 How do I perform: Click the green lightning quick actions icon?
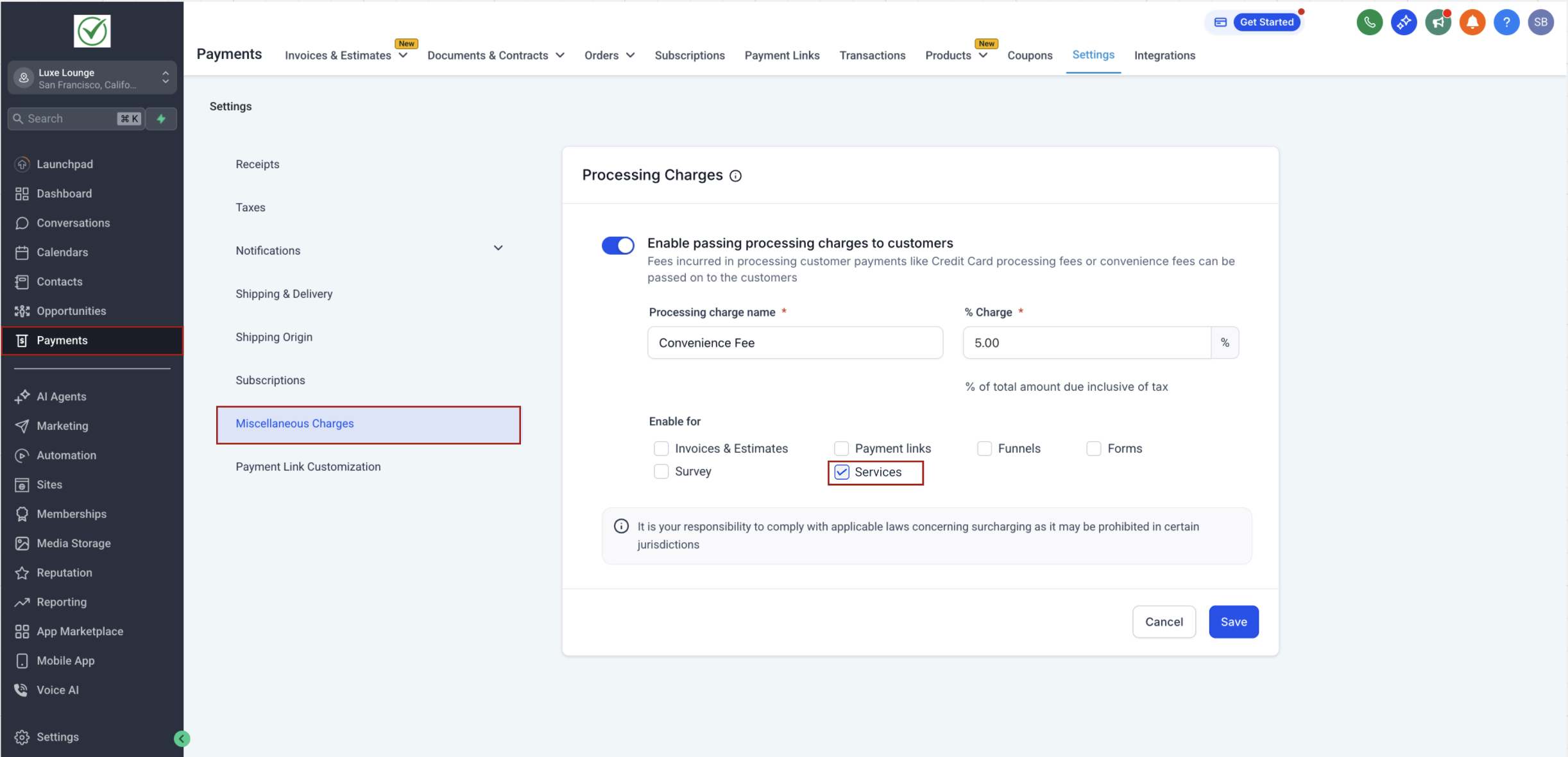pyautogui.click(x=161, y=119)
